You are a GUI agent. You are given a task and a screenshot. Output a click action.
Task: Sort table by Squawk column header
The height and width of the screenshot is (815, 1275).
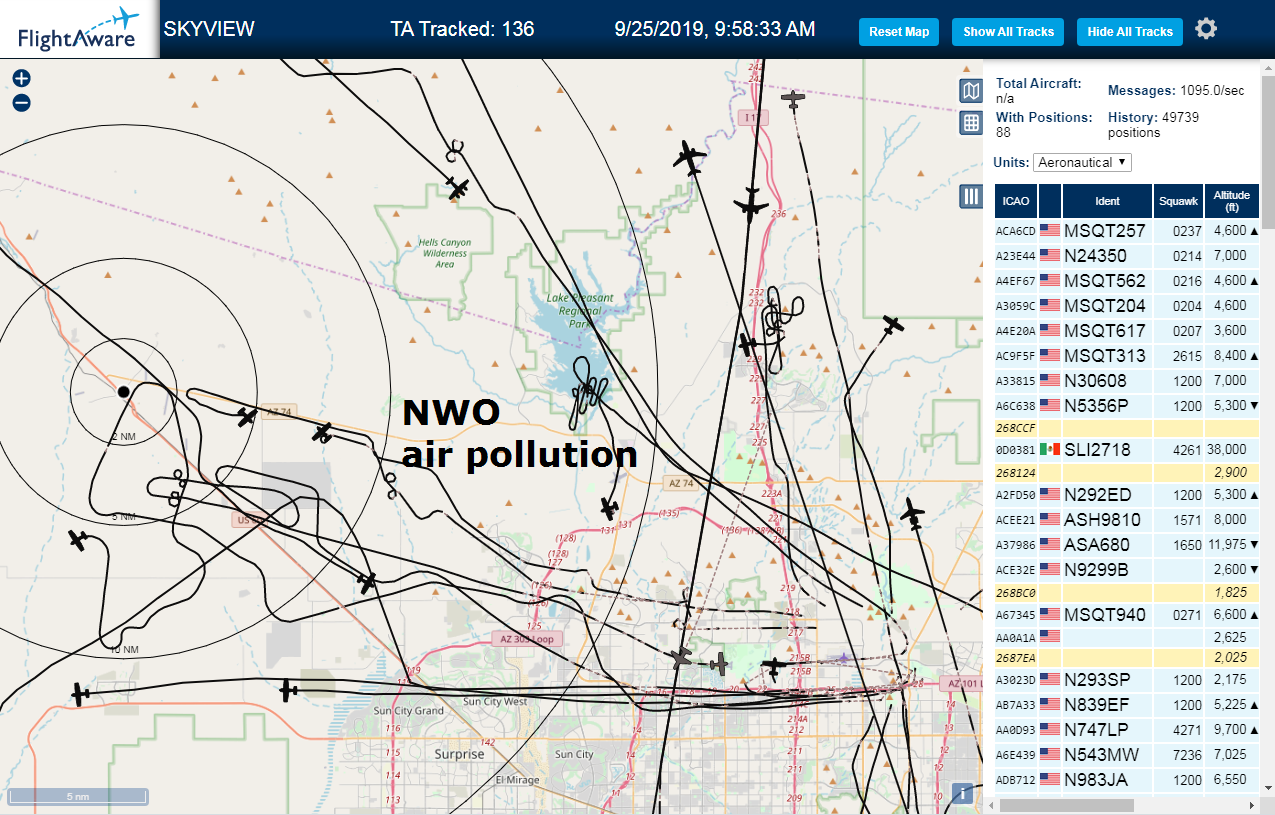(x=1177, y=201)
